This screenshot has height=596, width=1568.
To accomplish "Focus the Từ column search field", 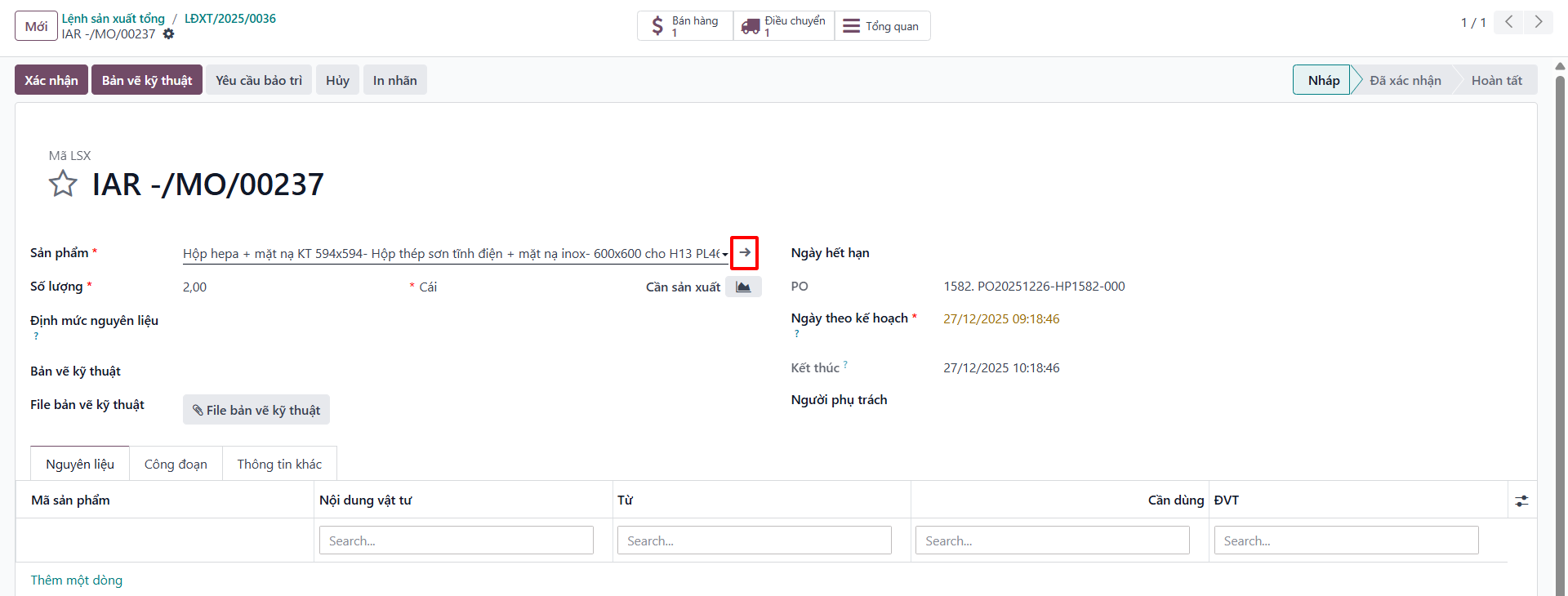I will [755, 540].
